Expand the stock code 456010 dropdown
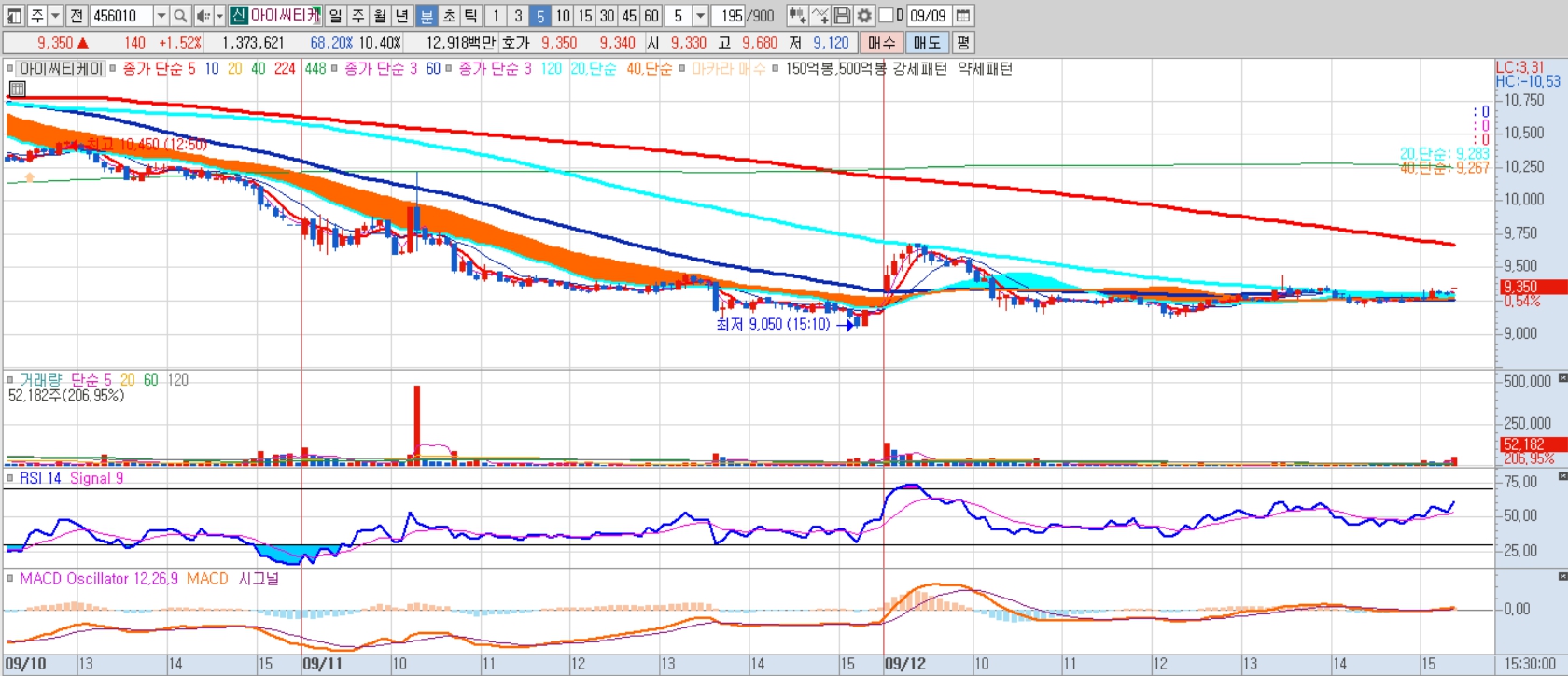The width and height of the screenshot is (1568, 676). [161, 16]
